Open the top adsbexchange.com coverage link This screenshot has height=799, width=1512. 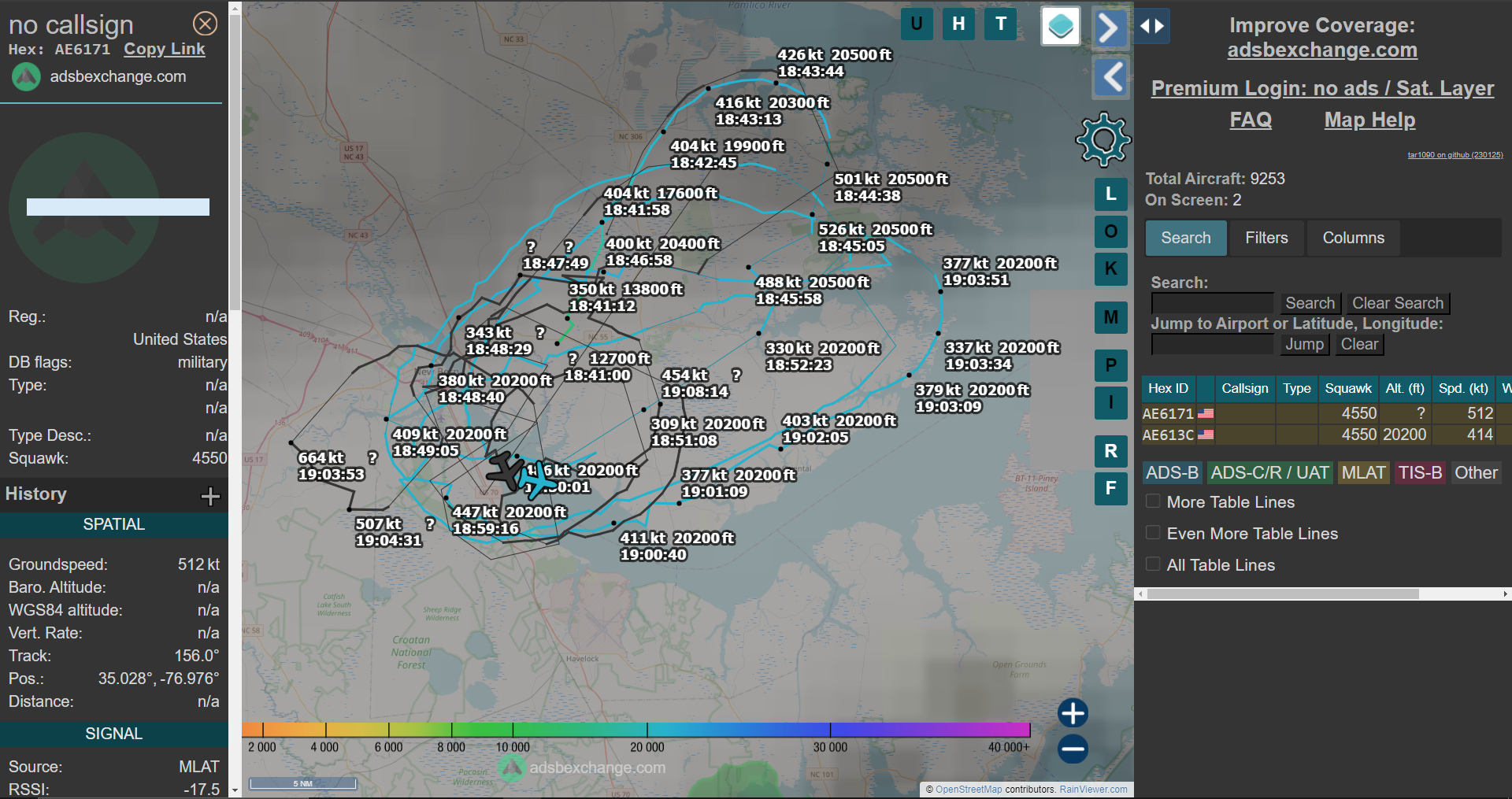point(1322,50)
